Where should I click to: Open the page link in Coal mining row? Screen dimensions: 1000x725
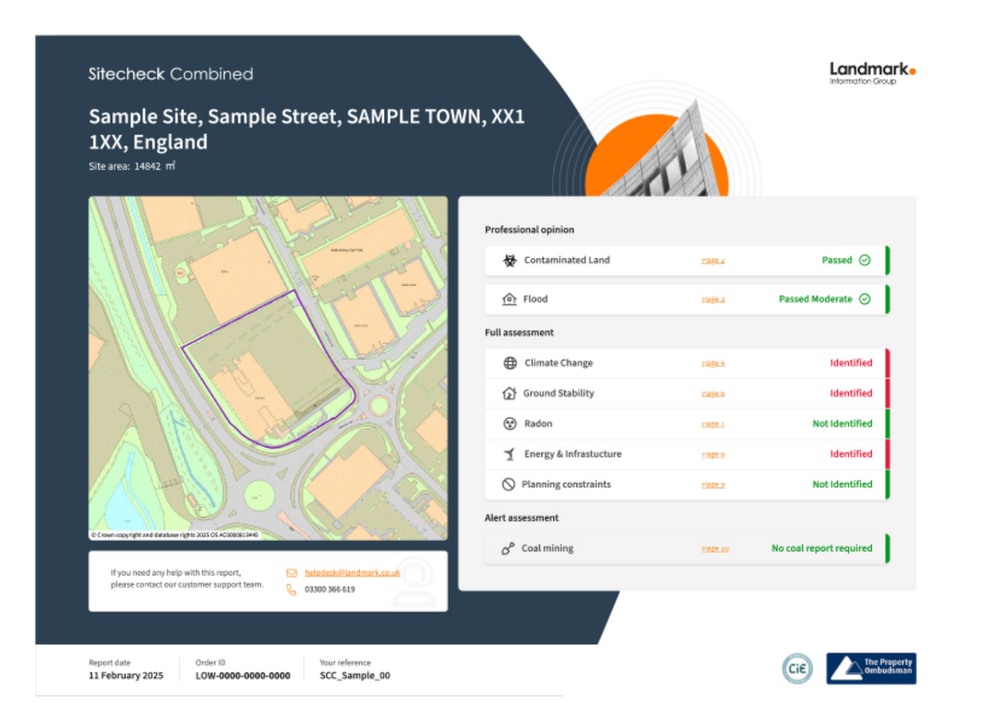click(715, 549)
